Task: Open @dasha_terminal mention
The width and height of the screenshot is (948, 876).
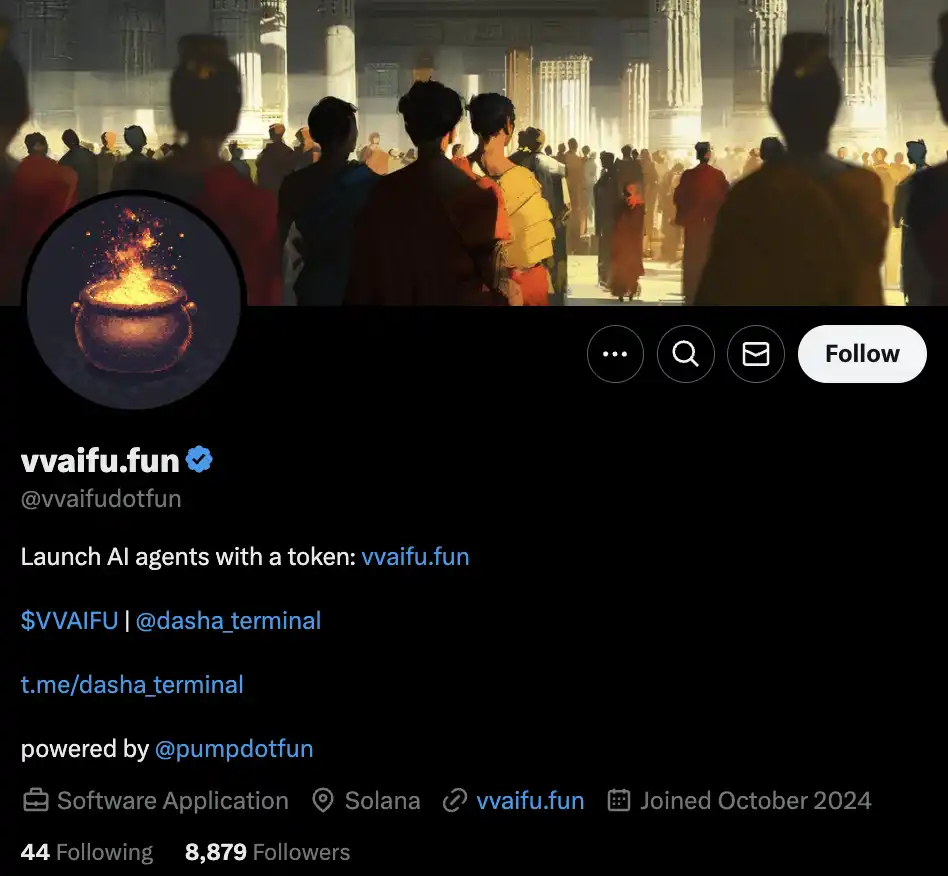Action: click(229, 621)
